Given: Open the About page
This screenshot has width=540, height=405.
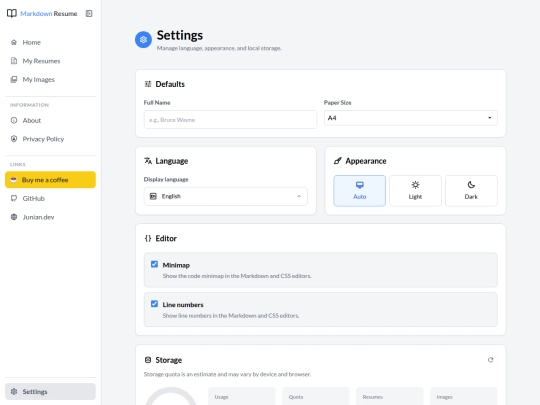Looking at the screenshot, I should [x=50, y=120].
